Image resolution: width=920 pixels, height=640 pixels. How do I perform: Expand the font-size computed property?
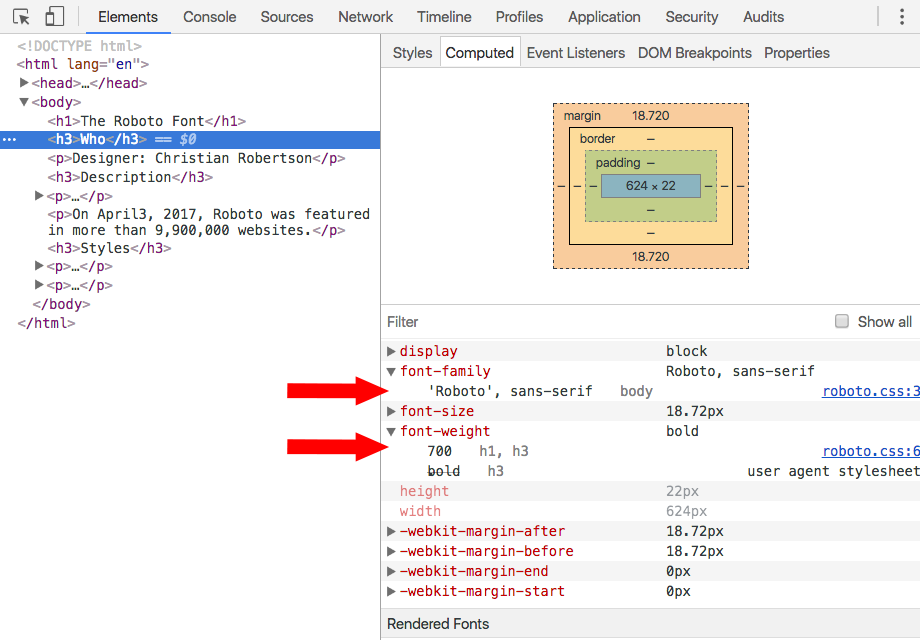[391, 411]
